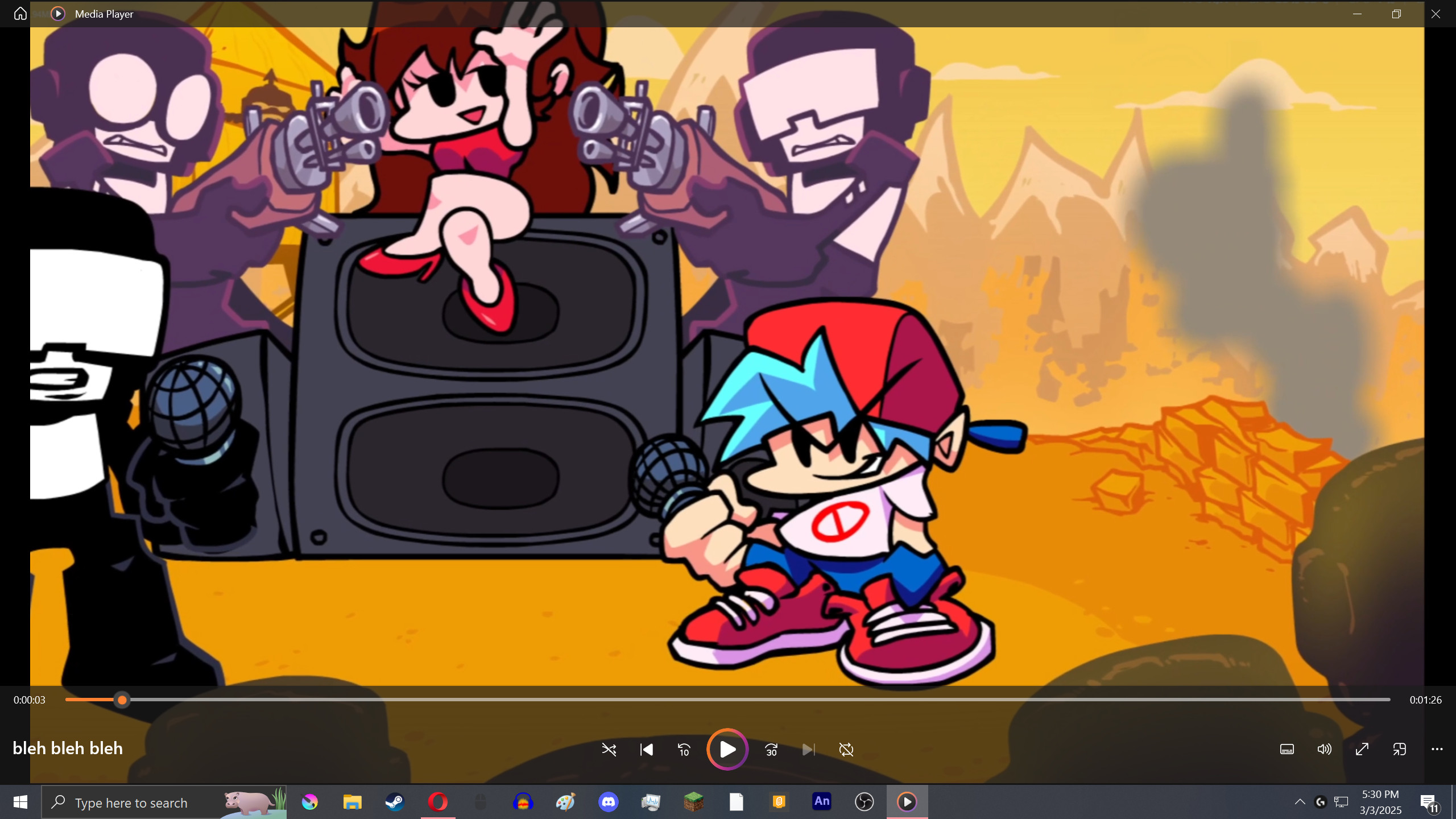Click the next track button
The image size is (1456, 819).
(x=809, y=750)
